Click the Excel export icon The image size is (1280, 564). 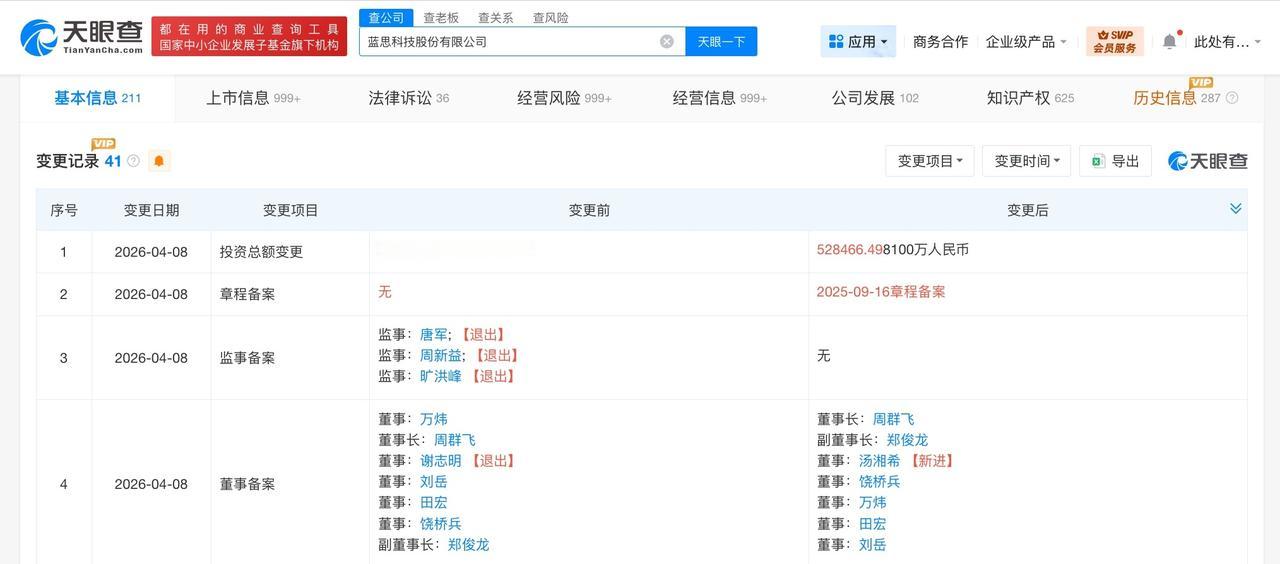[1097, 161]
